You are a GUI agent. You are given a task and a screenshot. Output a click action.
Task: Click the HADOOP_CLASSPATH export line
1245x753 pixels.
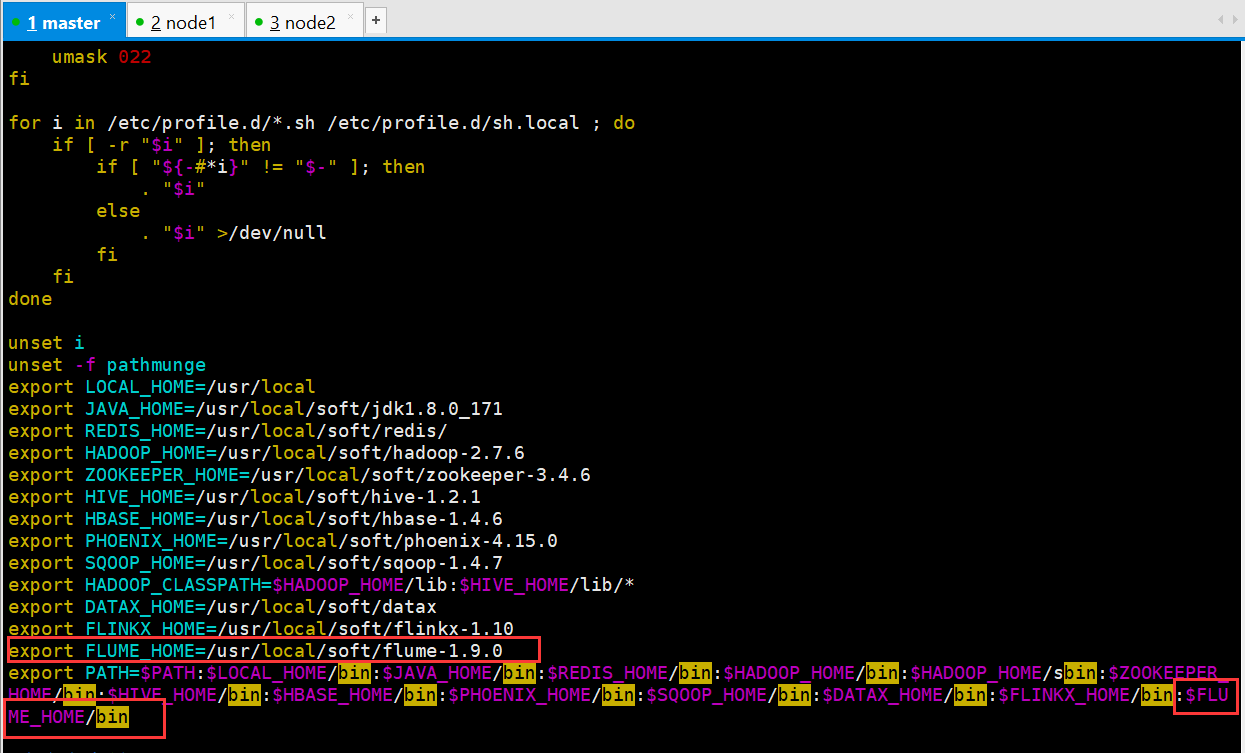321,585
